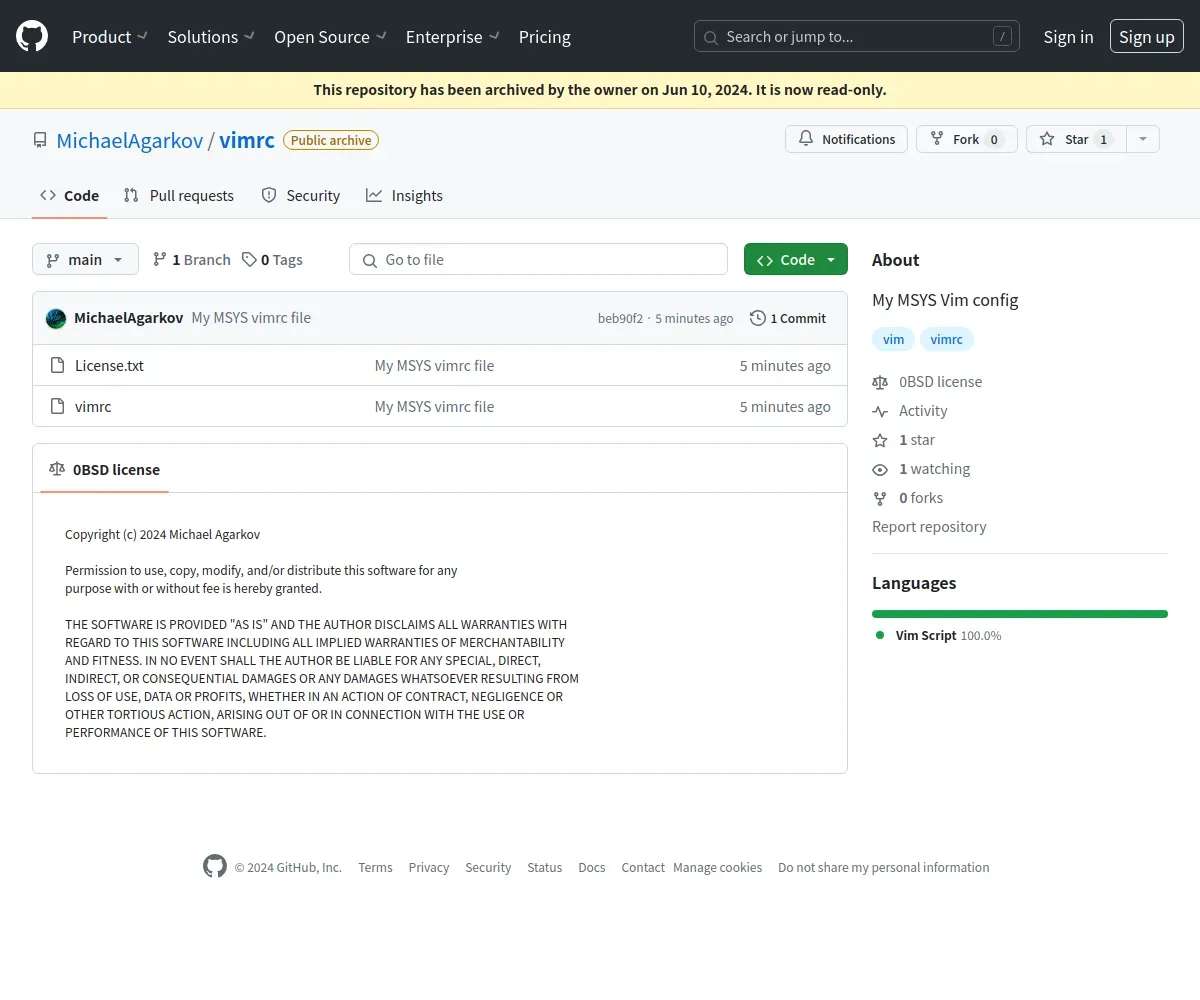Image resolution: width=1200 pixels, height=1000 pixels.
Task: Open the GitHub homepage logo in header
Action: tap(32, 37)
